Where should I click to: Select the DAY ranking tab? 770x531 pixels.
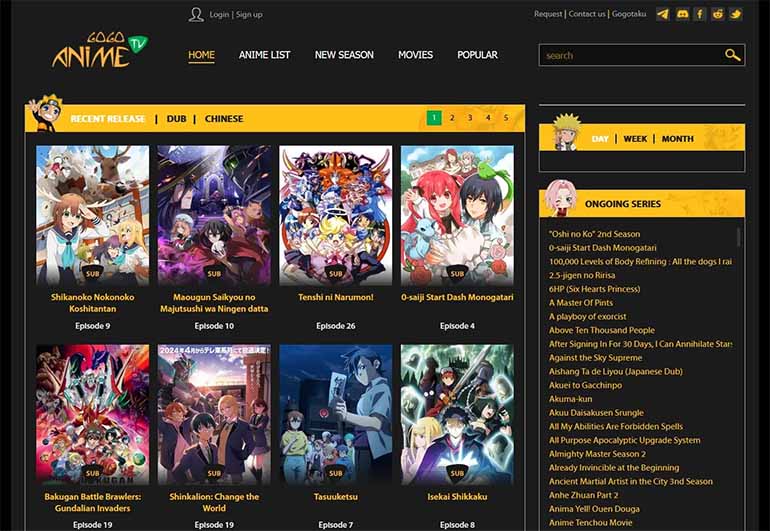[x=600, y=139]
